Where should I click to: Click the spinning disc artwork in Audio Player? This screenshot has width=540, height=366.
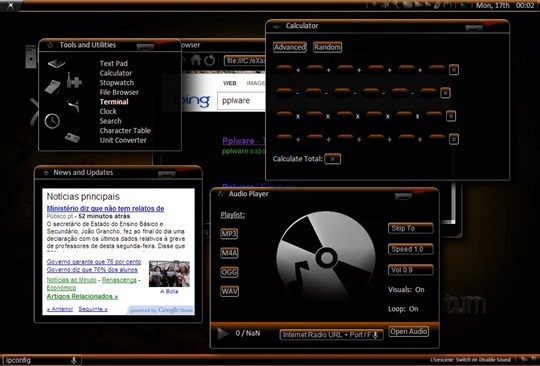pos(326,257)
